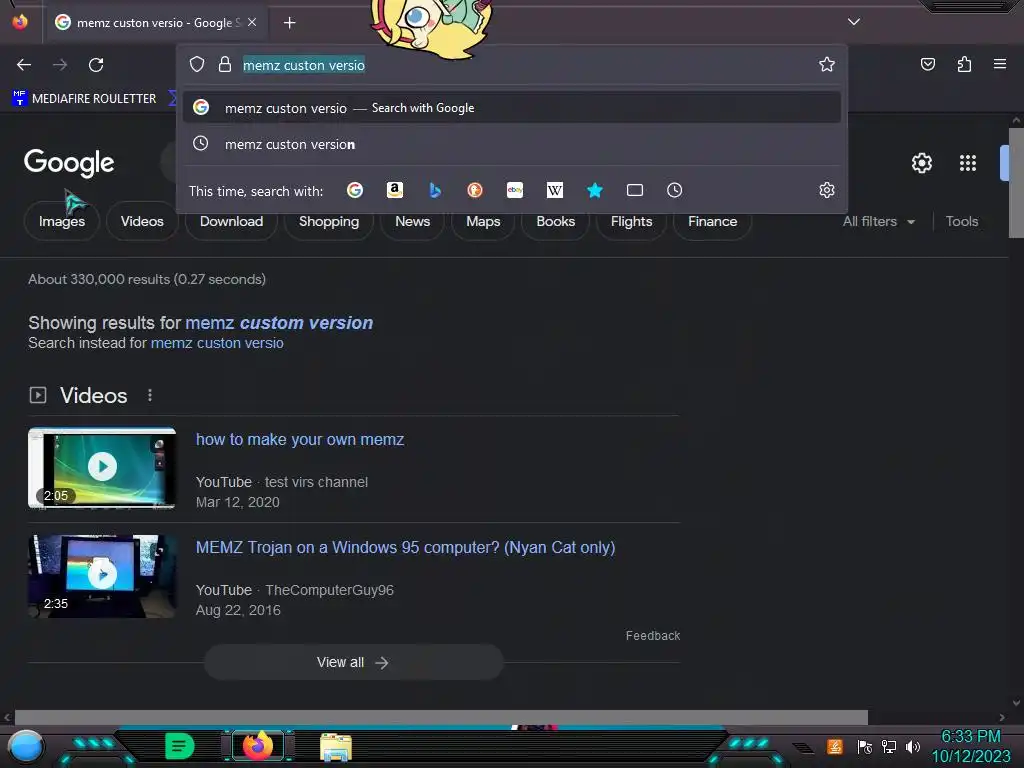The image size is (1024, 768).
Task: Open the network tray icon
Action: tap(888, 746)
